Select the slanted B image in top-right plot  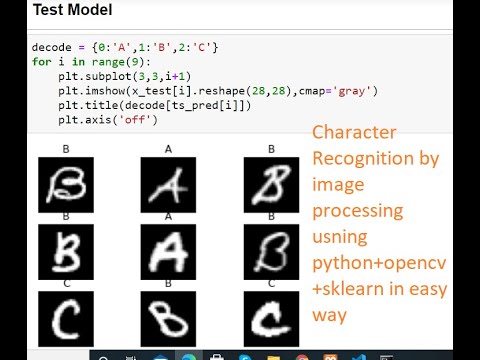click(271, 185)
